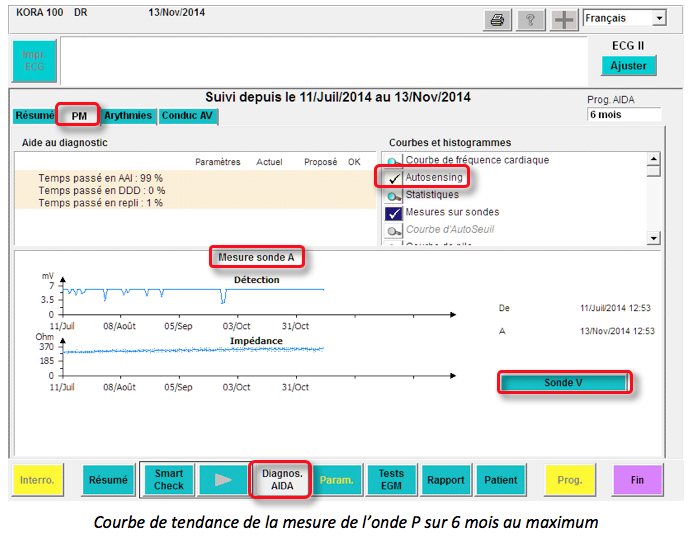Select the Courbe de fréquence cardiaque icon
Image resolution: width=691 pixels, height=548 pixels.
click(x=394, y=161)
